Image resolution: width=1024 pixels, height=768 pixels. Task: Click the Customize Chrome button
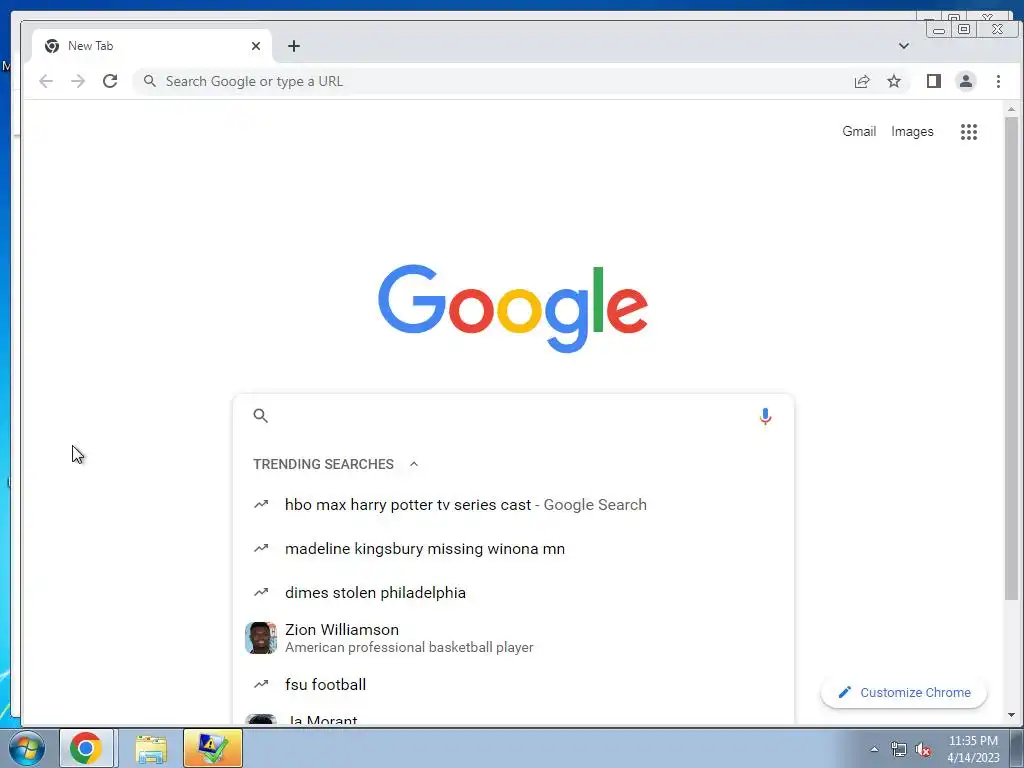pos(904,692)
